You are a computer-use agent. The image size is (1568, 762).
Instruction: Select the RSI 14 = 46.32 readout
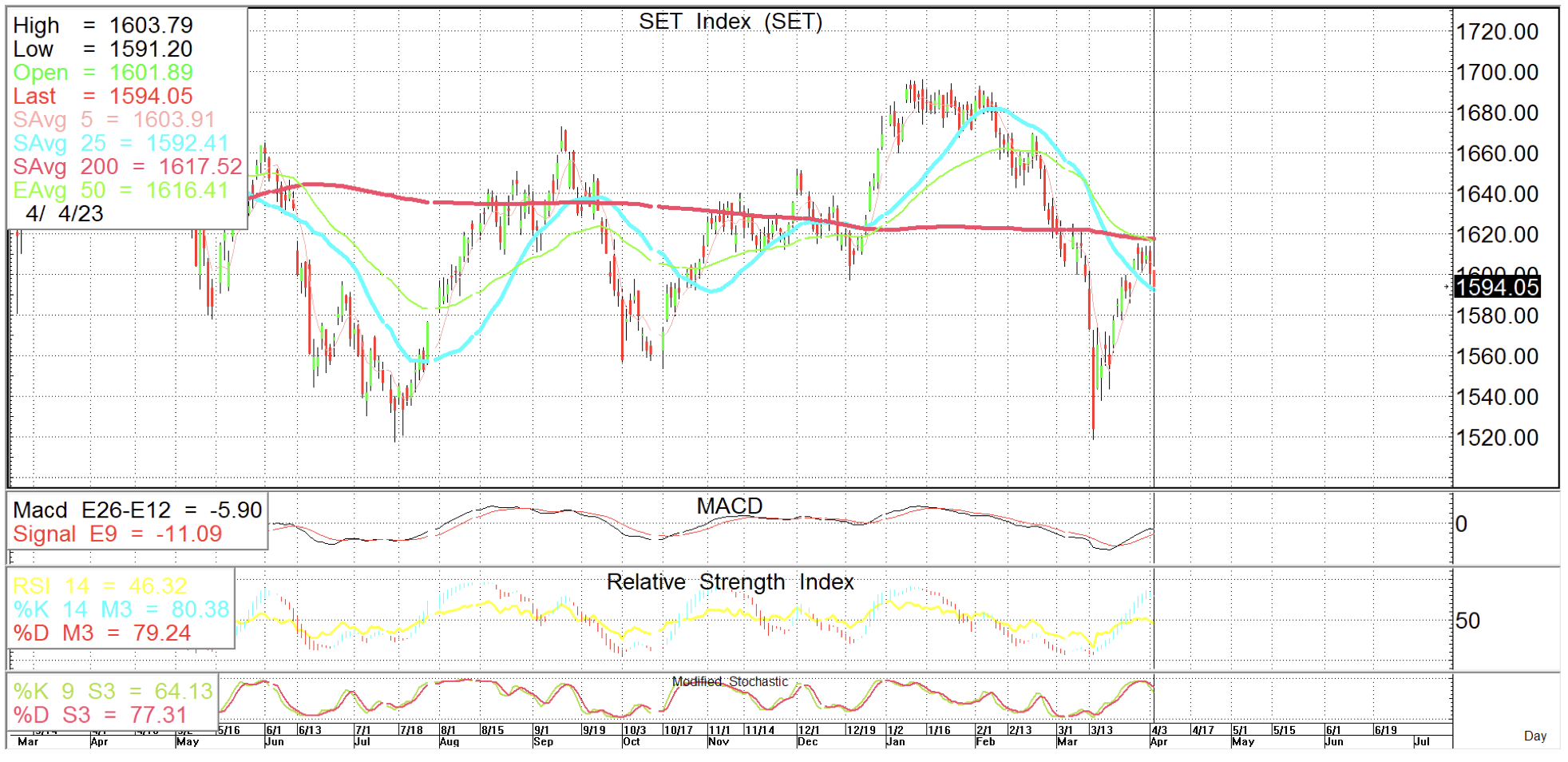coord(100,586)
